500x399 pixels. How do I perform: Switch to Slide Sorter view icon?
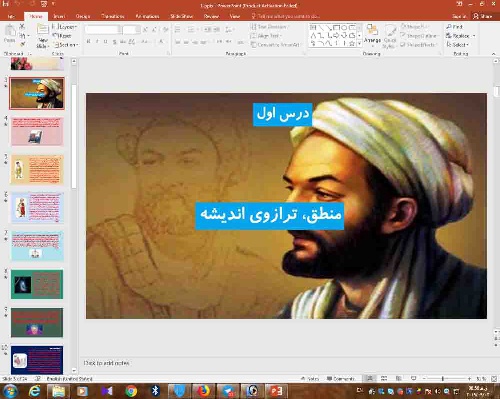click(384, 378)
